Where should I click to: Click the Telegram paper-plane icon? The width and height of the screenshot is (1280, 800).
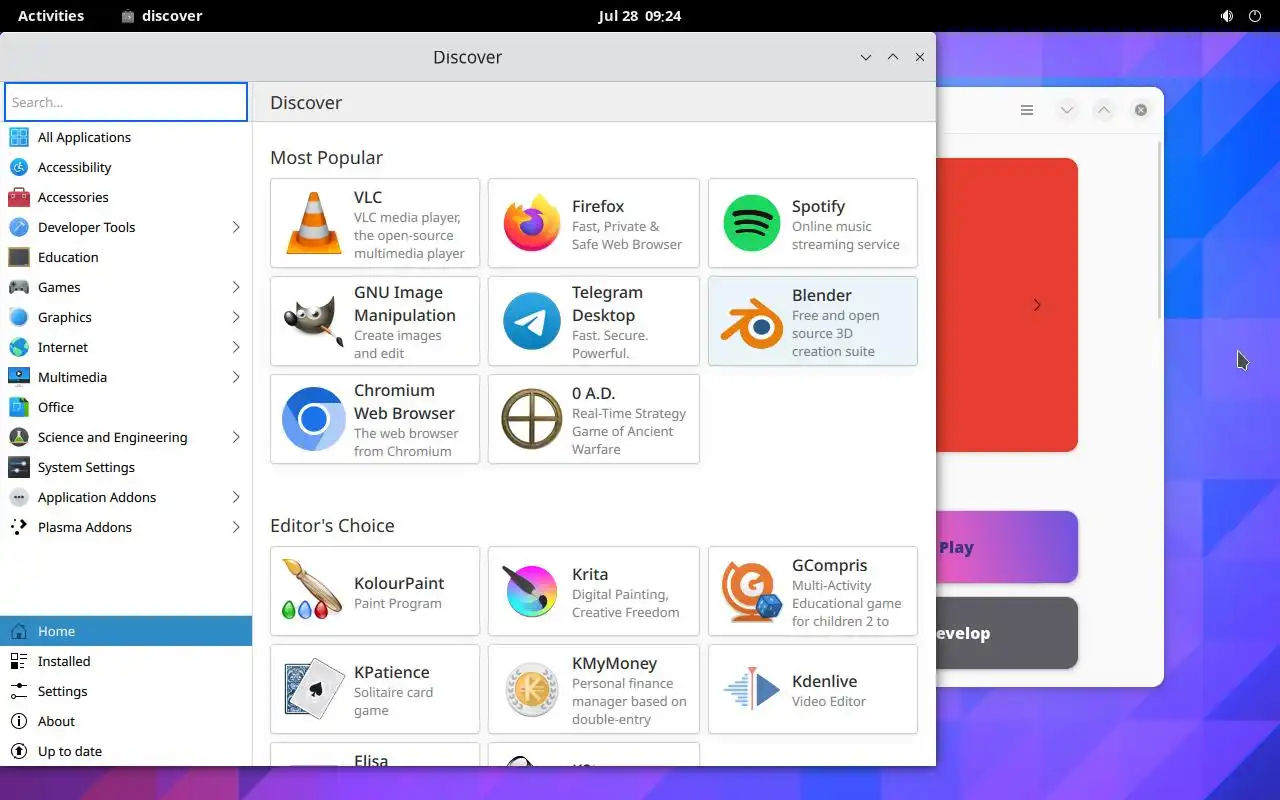click(x=532, y=321)
